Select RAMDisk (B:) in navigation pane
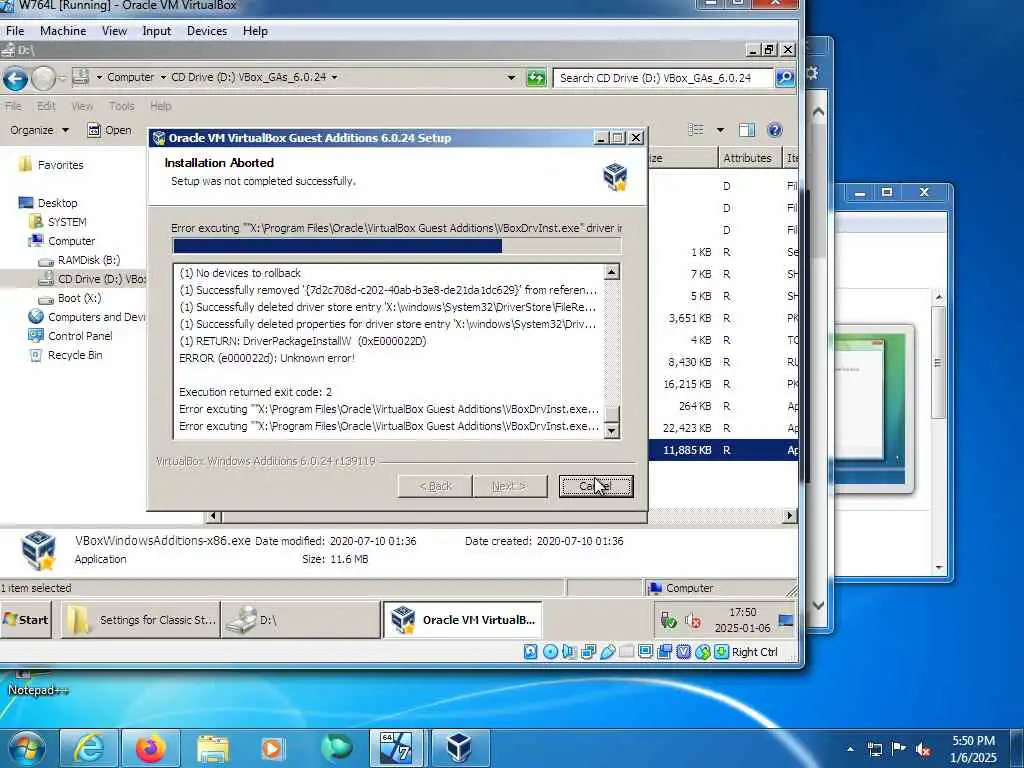 (x=80, y=260)
